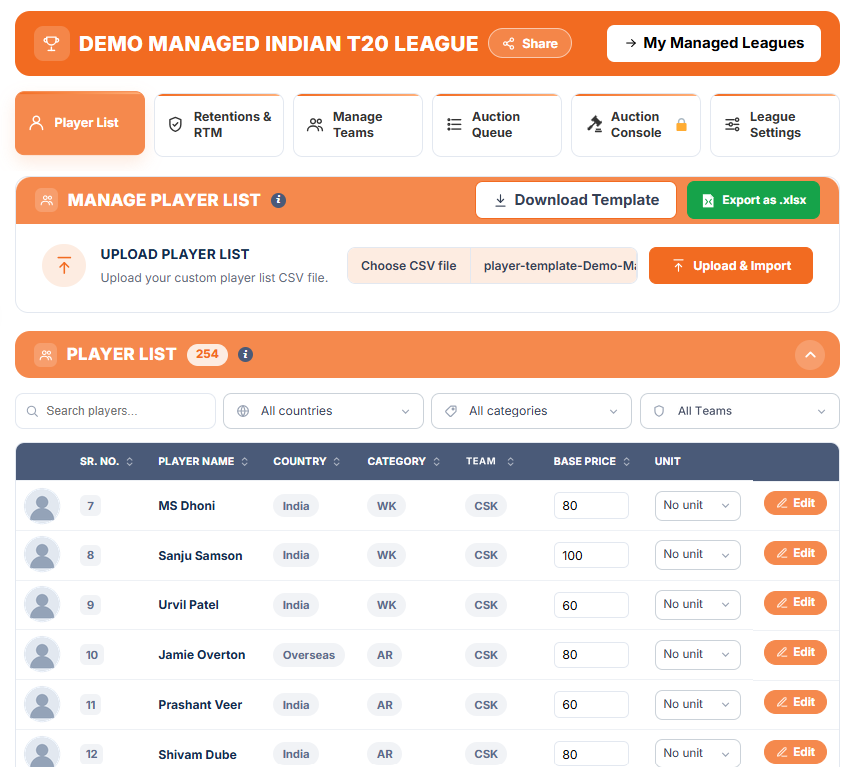852x767 pixels.
Task: Click Jamie Overton base price field
Action: click(591, 655)
